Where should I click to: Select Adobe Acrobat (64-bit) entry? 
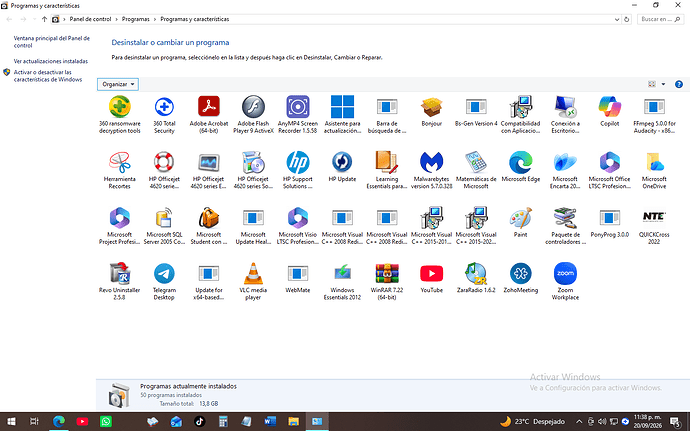click(209, 114)
